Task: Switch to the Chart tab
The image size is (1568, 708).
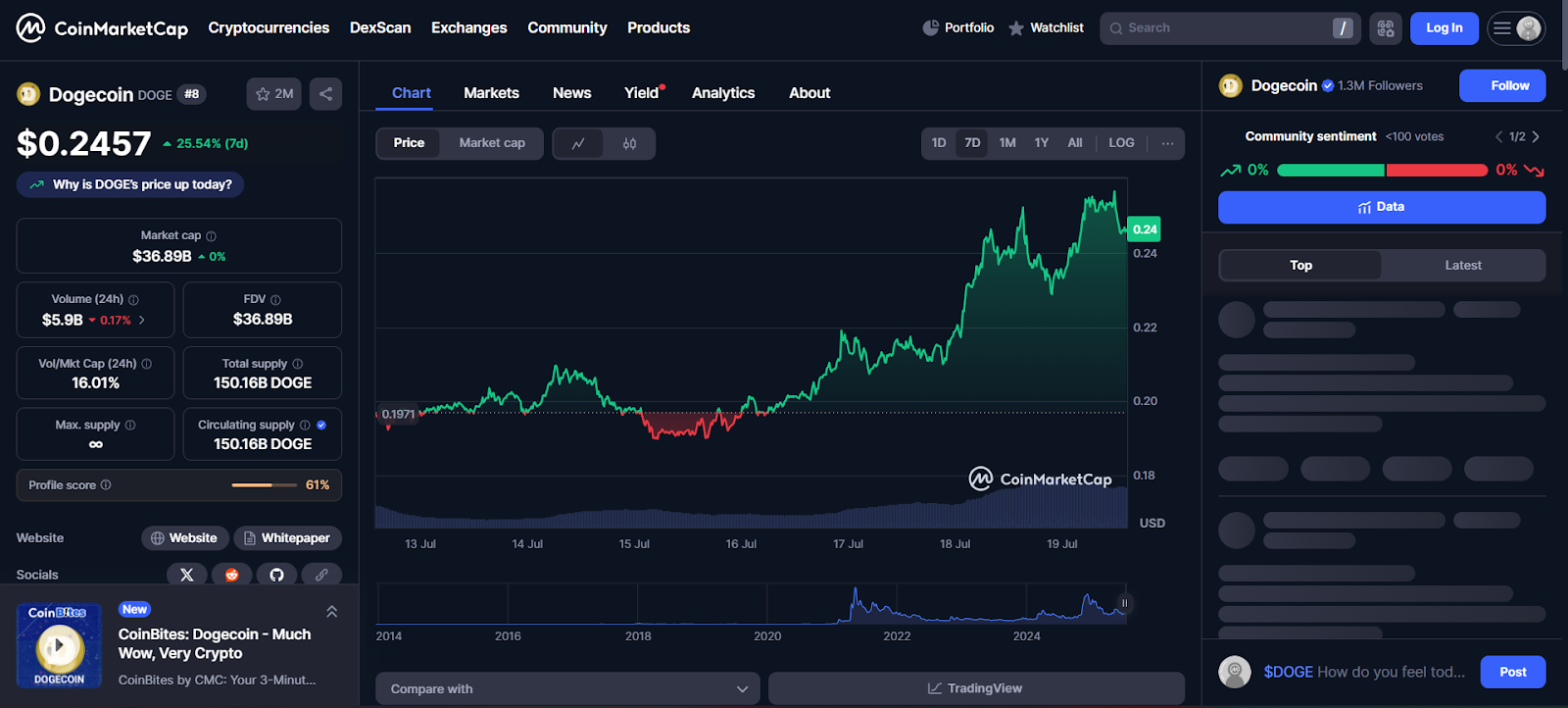Action: pyautogui.click(x=412, y=93)
